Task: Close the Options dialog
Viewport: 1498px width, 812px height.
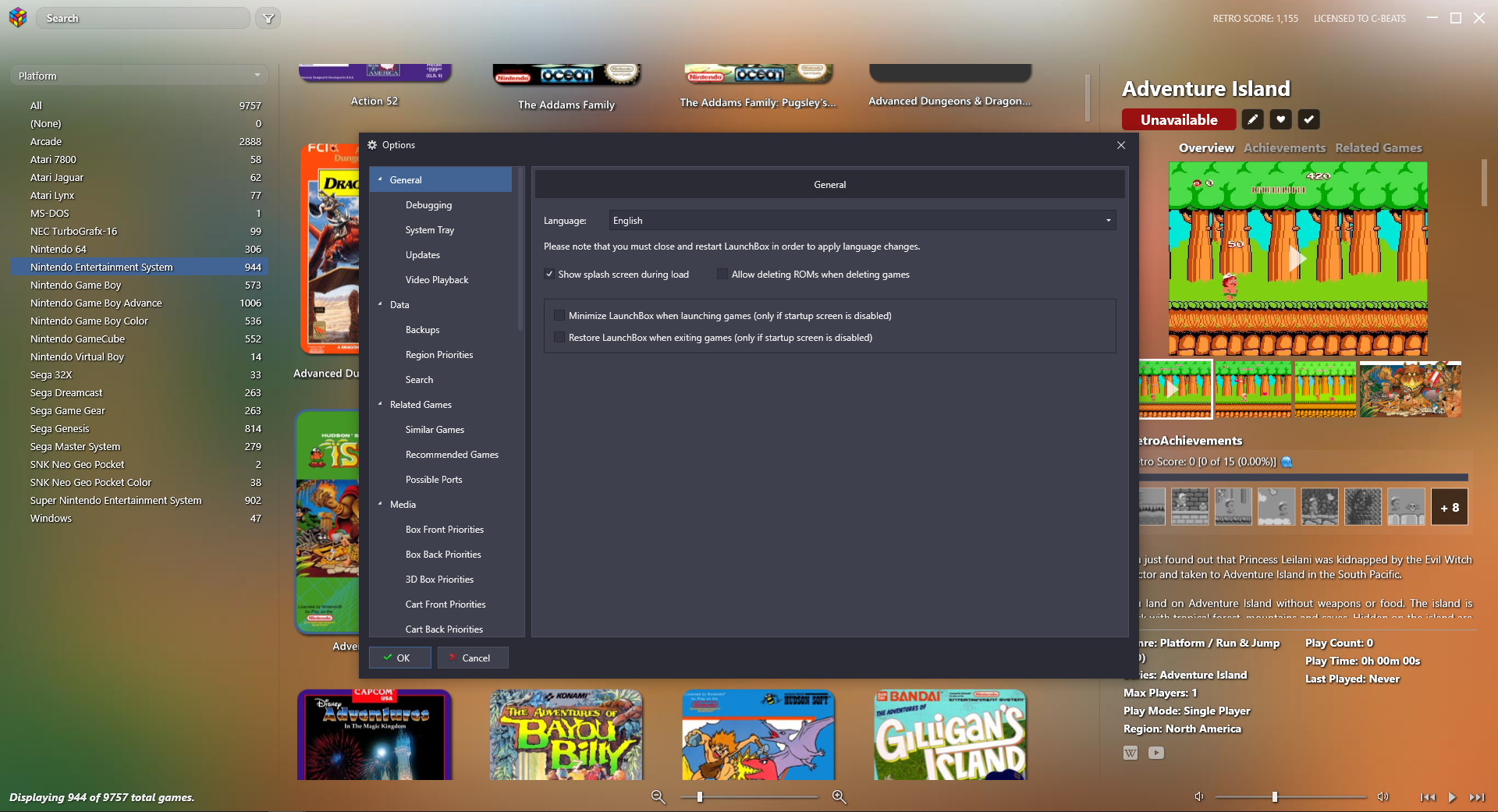Action: coord(1121,145)
